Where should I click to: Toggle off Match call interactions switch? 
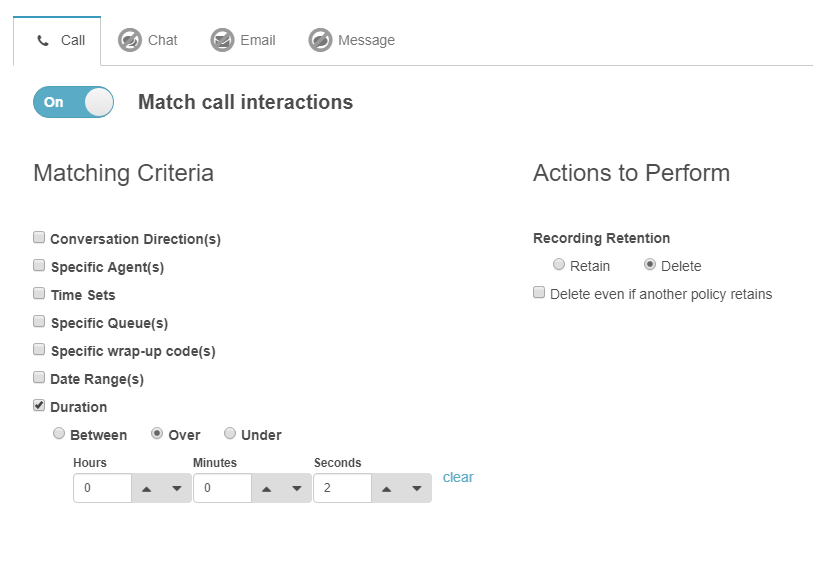(x=73, y=102)
